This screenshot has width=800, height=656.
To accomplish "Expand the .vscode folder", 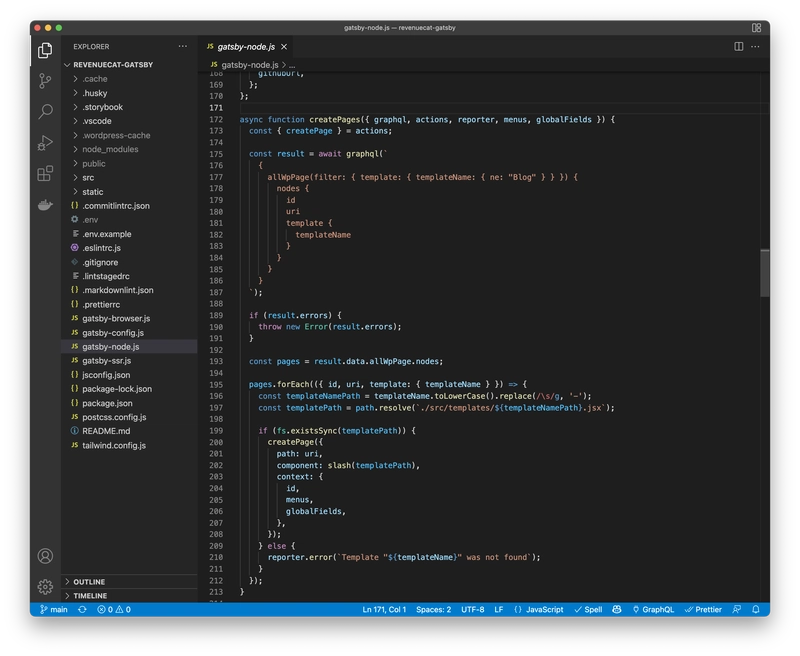I will (129, 121).
